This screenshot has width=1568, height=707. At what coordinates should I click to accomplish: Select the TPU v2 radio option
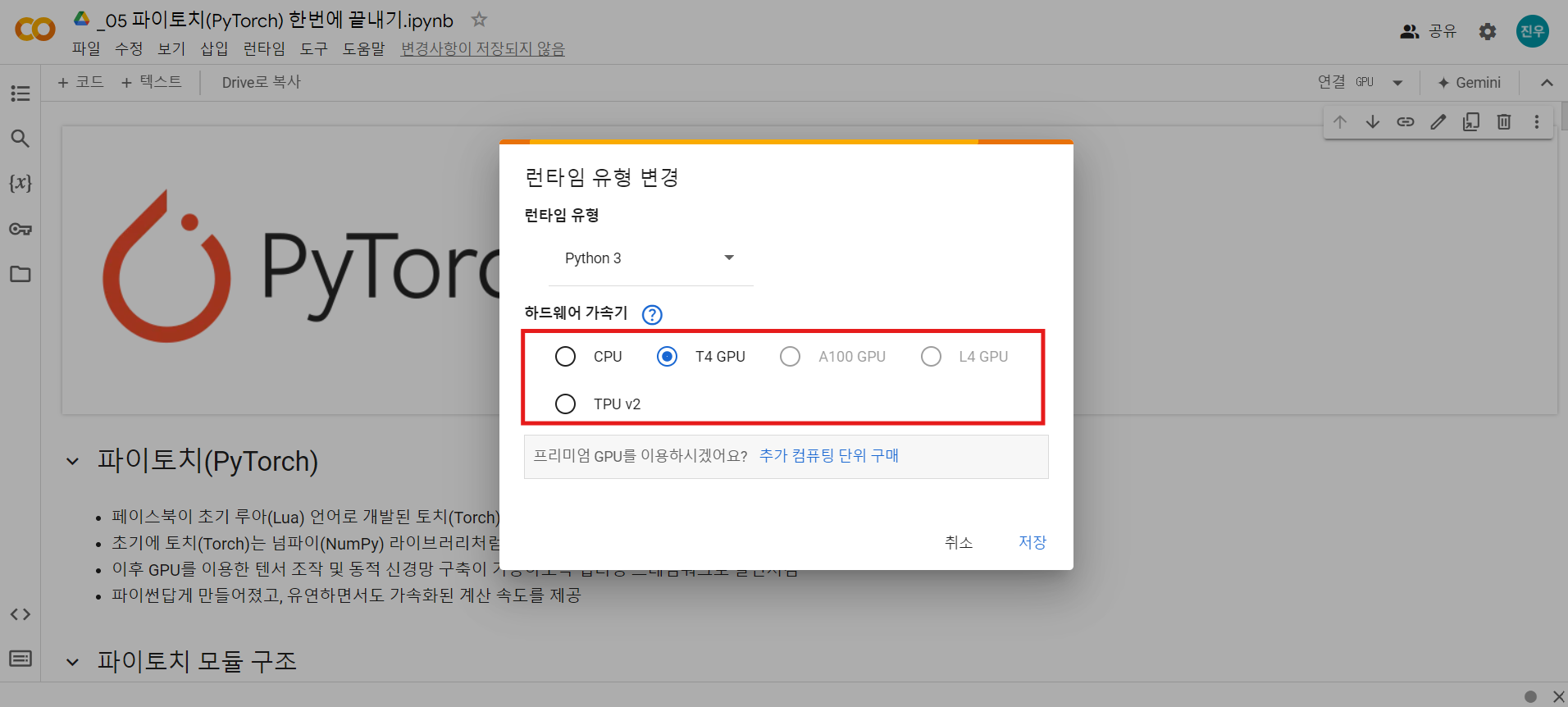tap(565, 404)
